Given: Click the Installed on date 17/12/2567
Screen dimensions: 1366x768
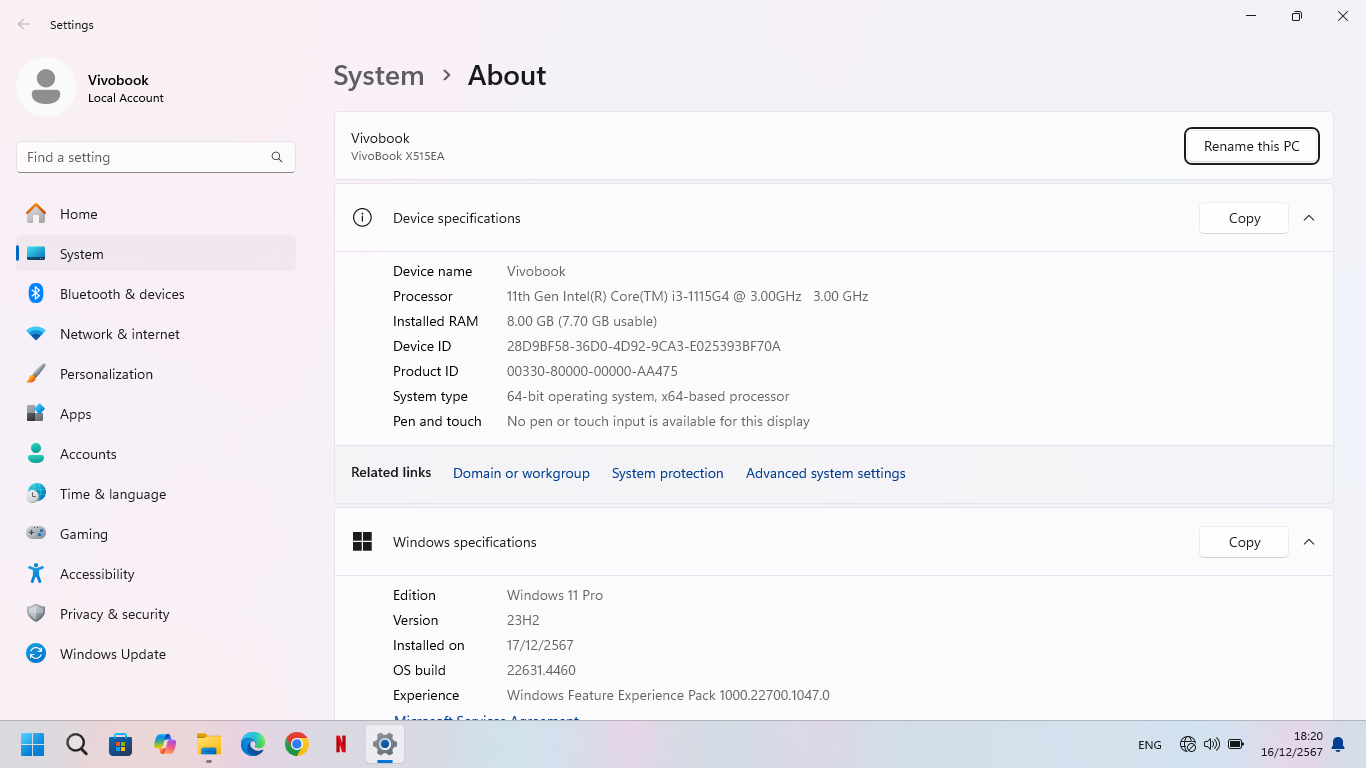Looking at the screenshot, I should 540,645.
